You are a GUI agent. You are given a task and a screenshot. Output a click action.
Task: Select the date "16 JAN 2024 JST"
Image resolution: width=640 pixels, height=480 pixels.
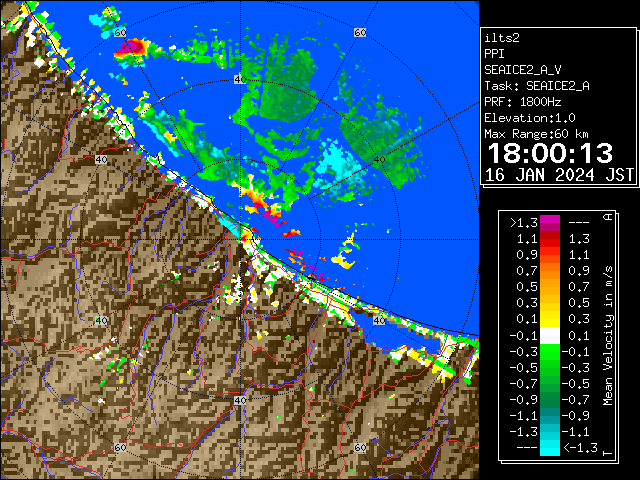click(559, 175)
